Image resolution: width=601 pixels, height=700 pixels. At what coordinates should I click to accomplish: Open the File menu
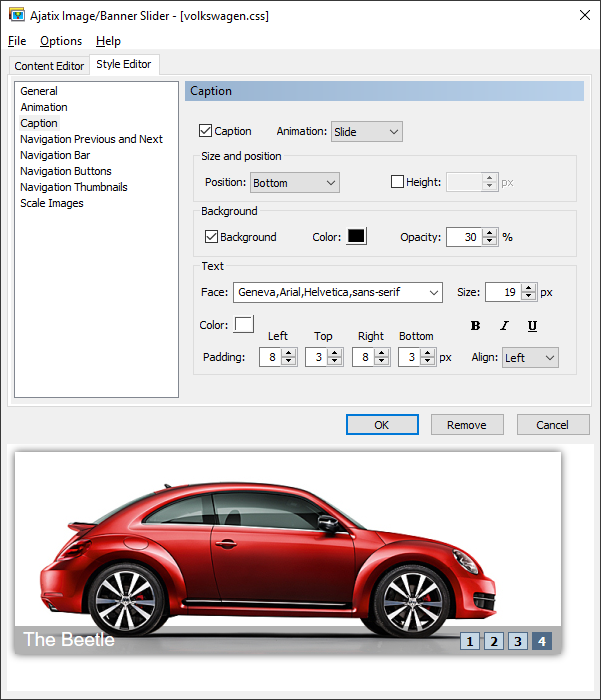point(17,41)
